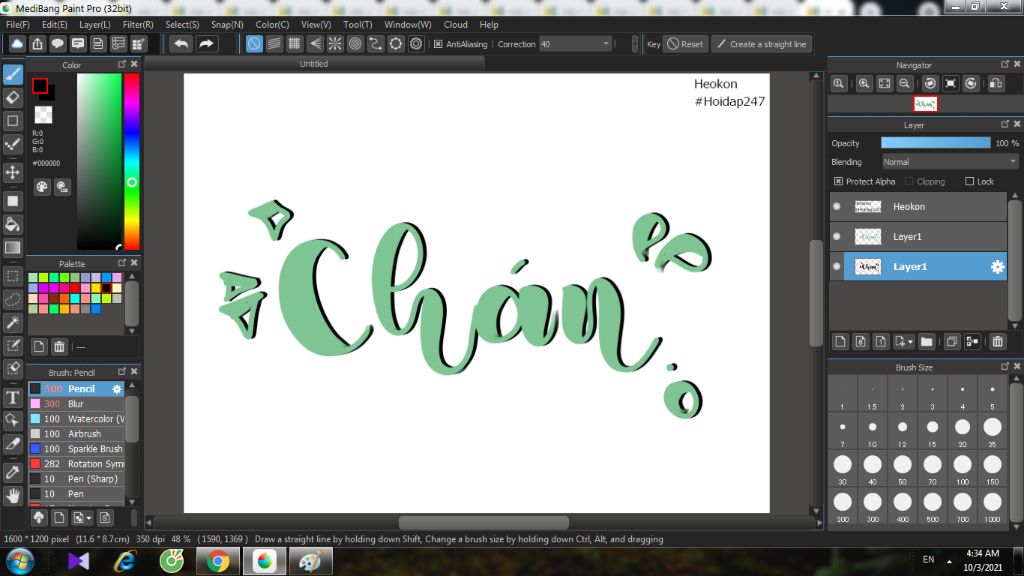Open Visual Studio from the taskbar
1024x576 pixels.
78,561
